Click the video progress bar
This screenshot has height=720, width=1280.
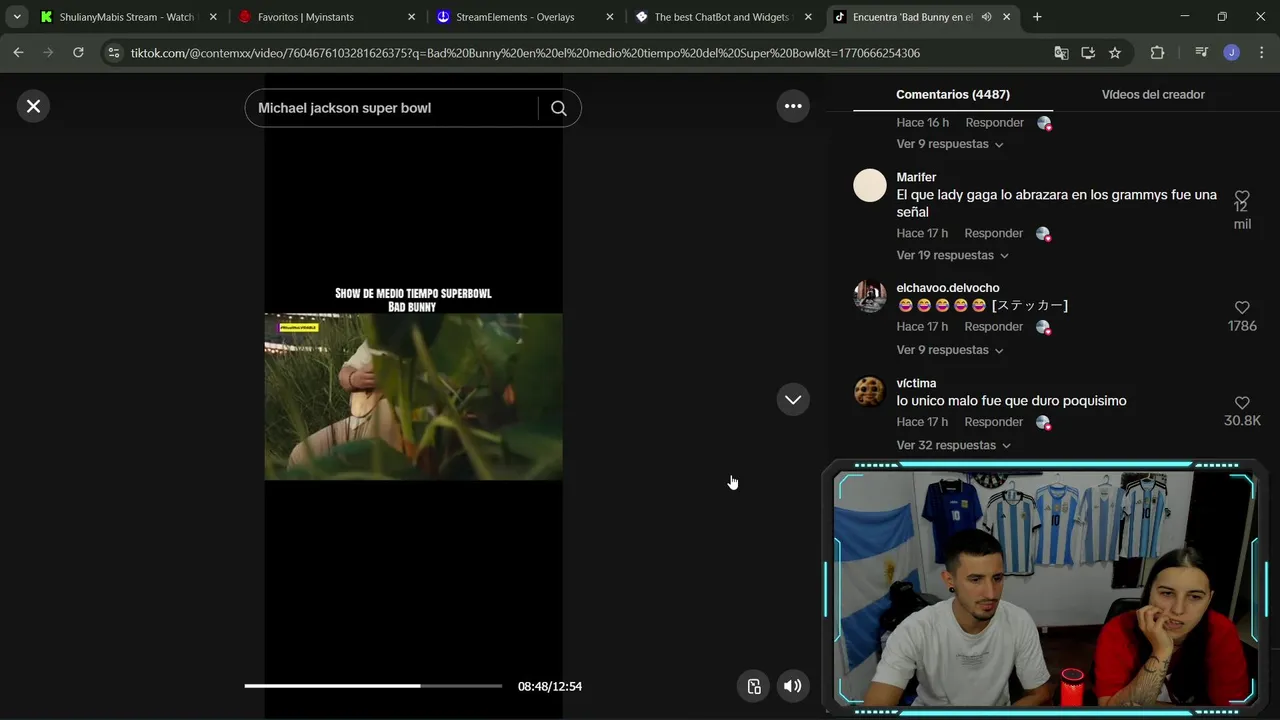[x=373, y=686]
